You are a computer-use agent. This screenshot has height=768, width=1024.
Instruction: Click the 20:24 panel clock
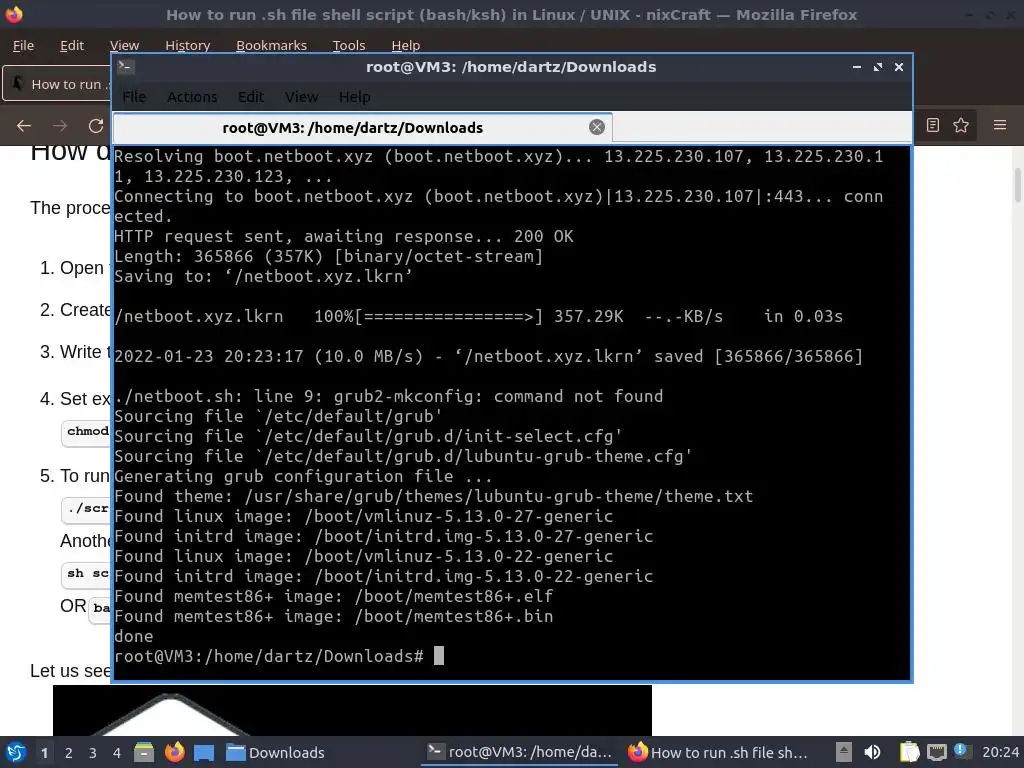[x=1000, y=752]
